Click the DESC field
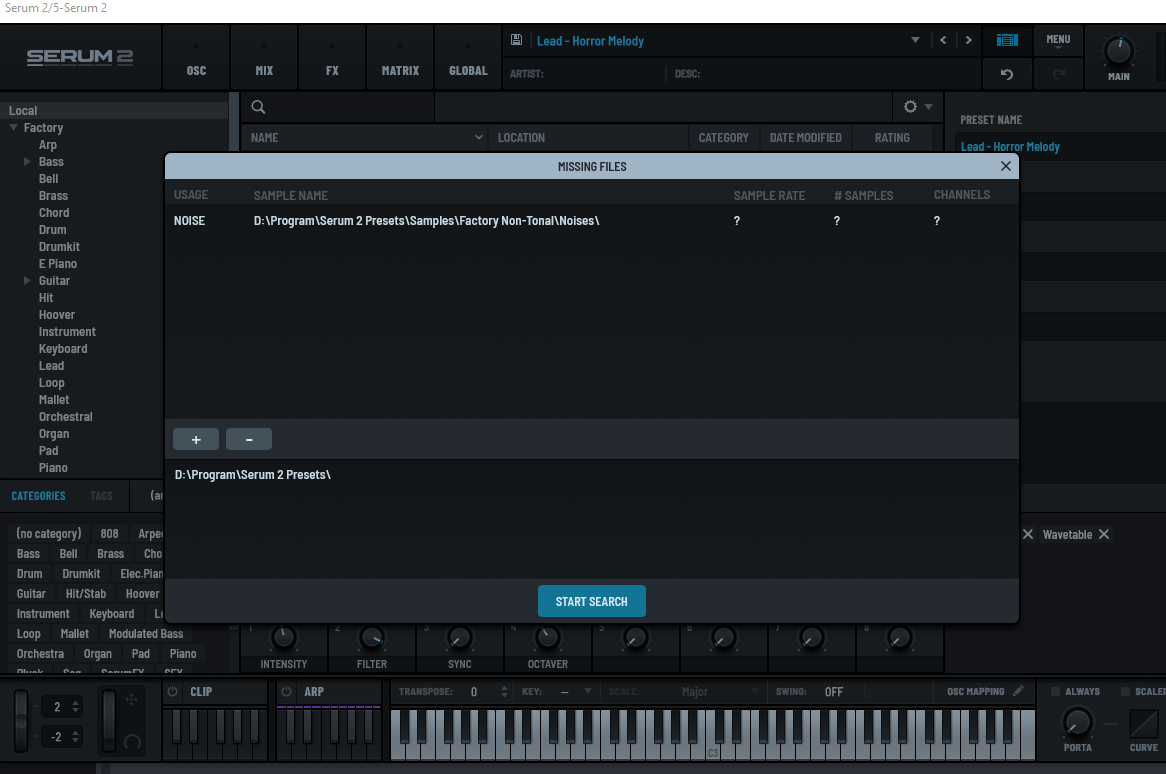The image size is (1166, 774). [x=825, y=74]
